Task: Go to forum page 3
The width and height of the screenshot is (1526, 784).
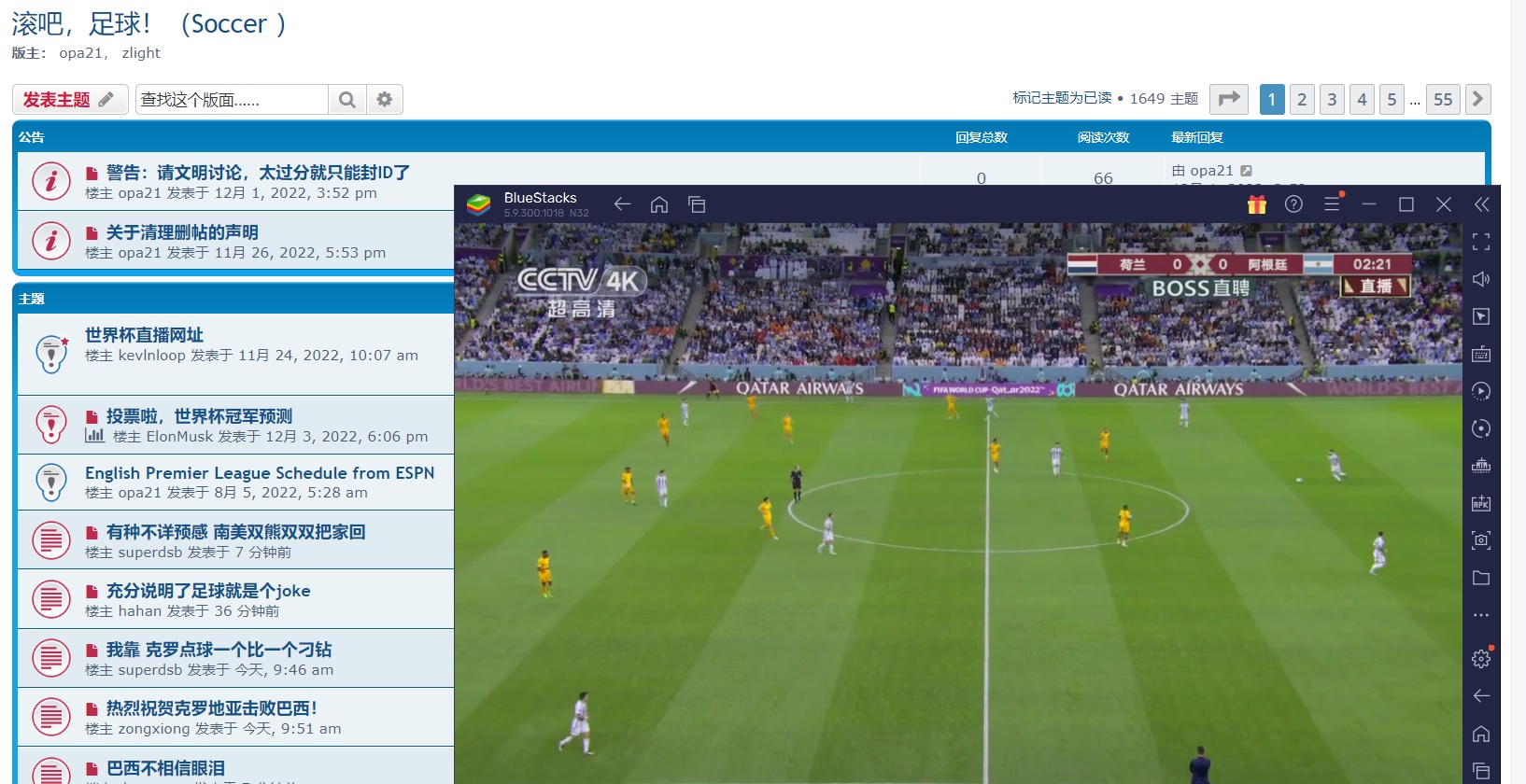Action: tap(1332, 99)
